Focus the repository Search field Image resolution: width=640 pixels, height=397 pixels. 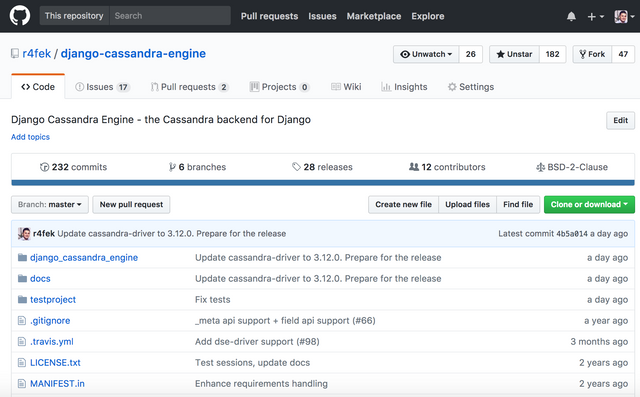point(170,16)
